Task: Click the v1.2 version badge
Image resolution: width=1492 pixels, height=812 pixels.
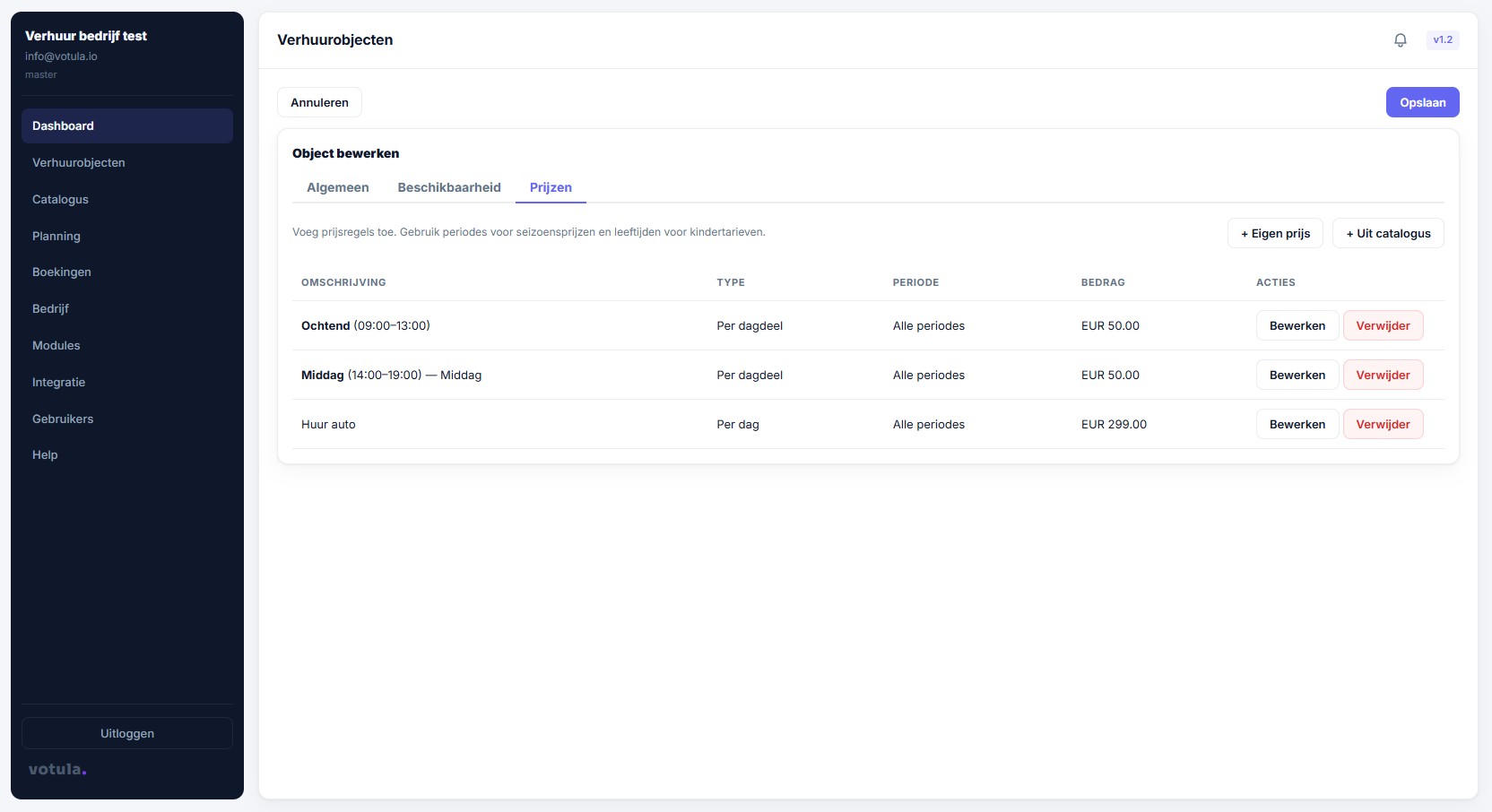Action: pyautogui.click(x=1442, y=40)
